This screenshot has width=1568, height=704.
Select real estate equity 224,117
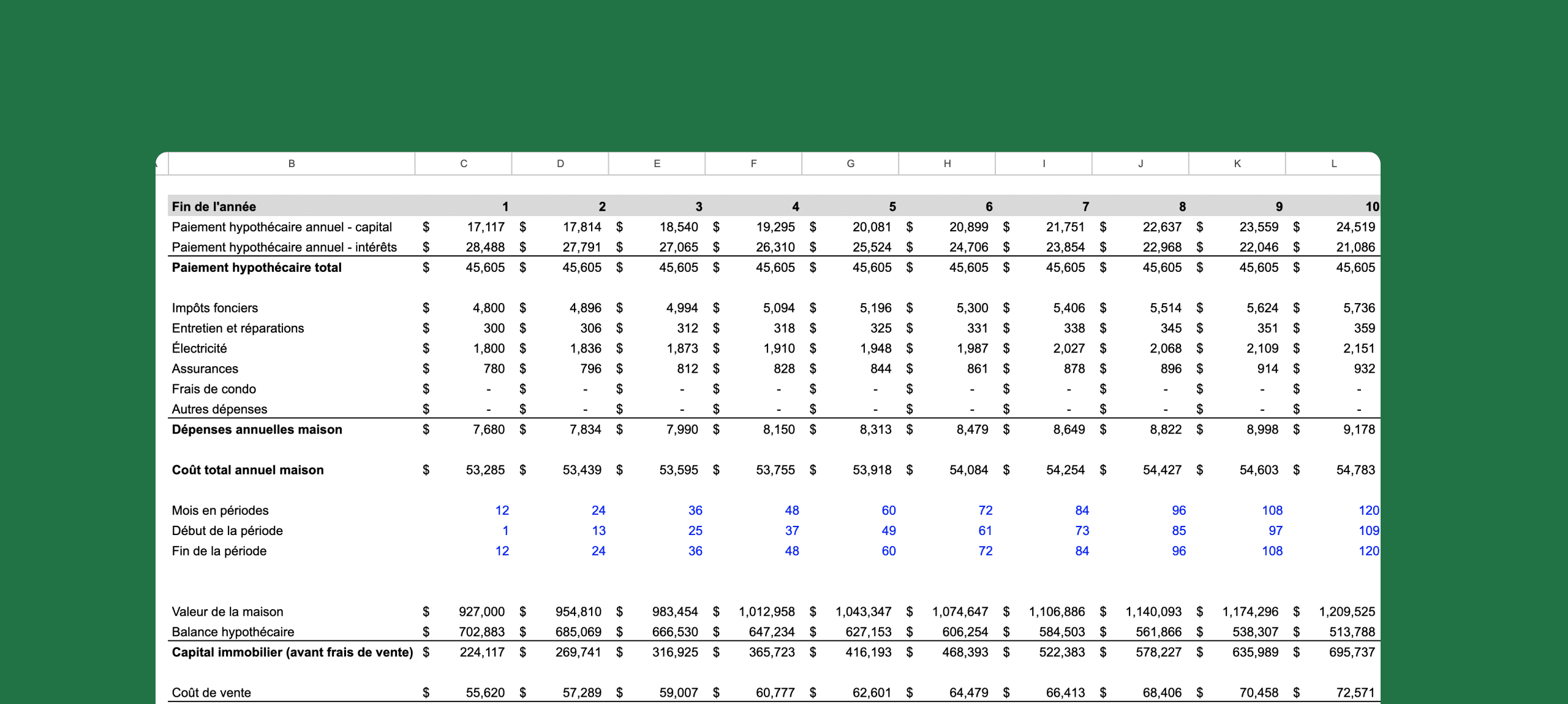[482, 652]
